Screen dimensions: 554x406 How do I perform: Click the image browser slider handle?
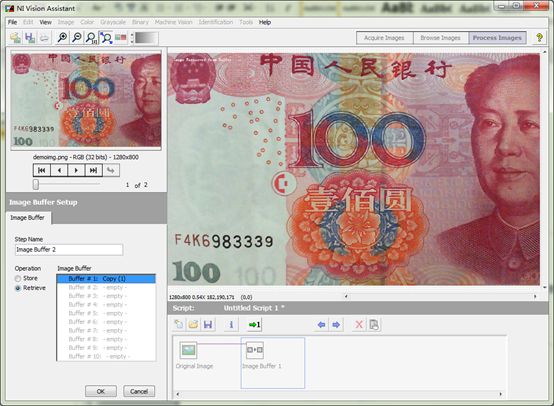pos(36,184)
